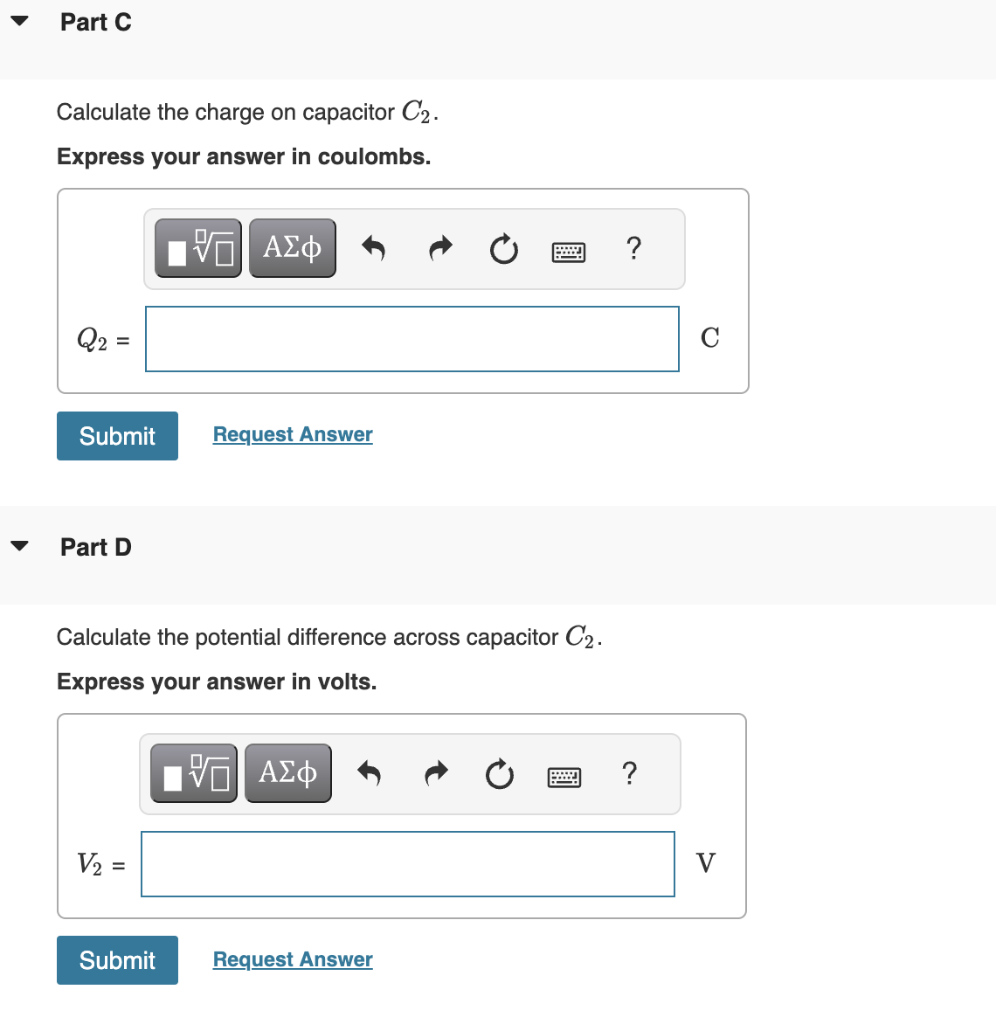Reset the Part C answer field
The height and width of the screenshot is (1024, 996).
point(503,248)
